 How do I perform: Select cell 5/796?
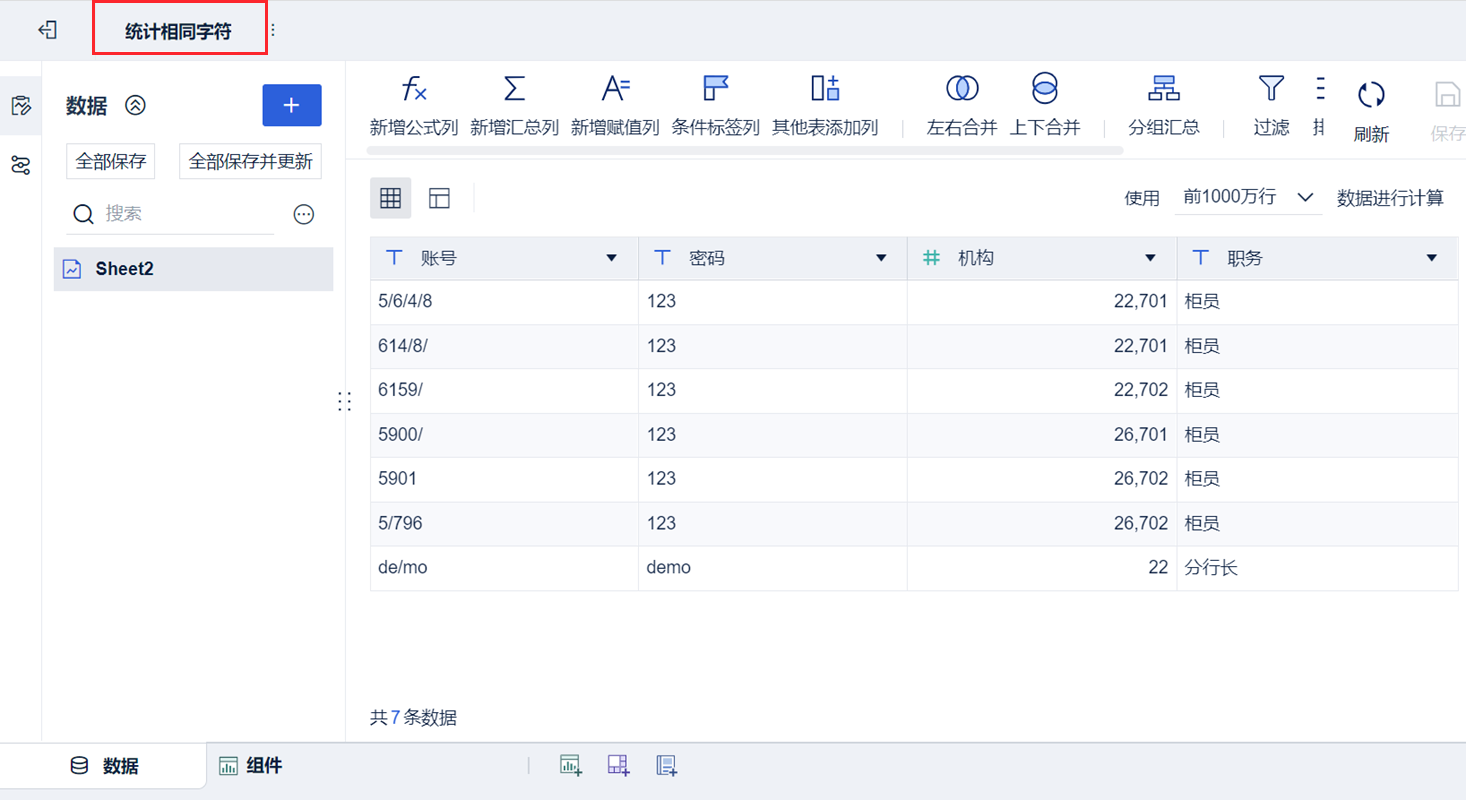click(504, 523)
